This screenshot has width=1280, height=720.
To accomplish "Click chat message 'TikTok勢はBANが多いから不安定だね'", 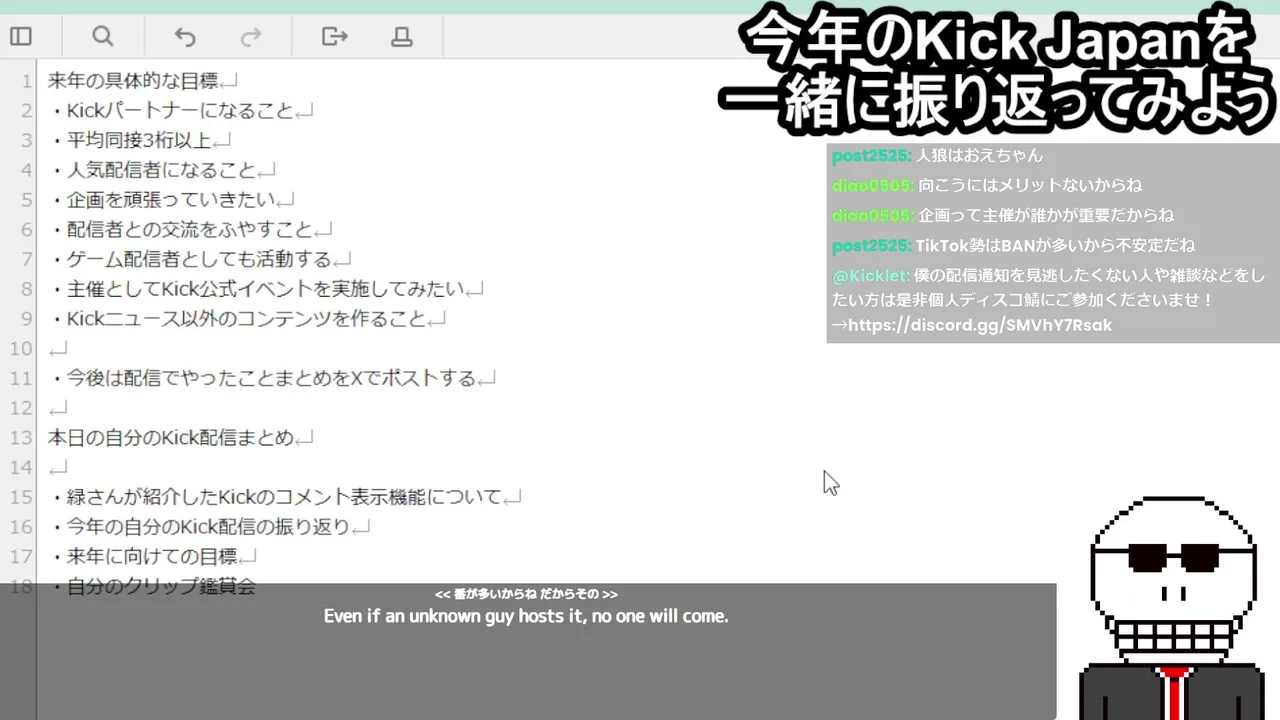I will click(x=1055, y=245).
